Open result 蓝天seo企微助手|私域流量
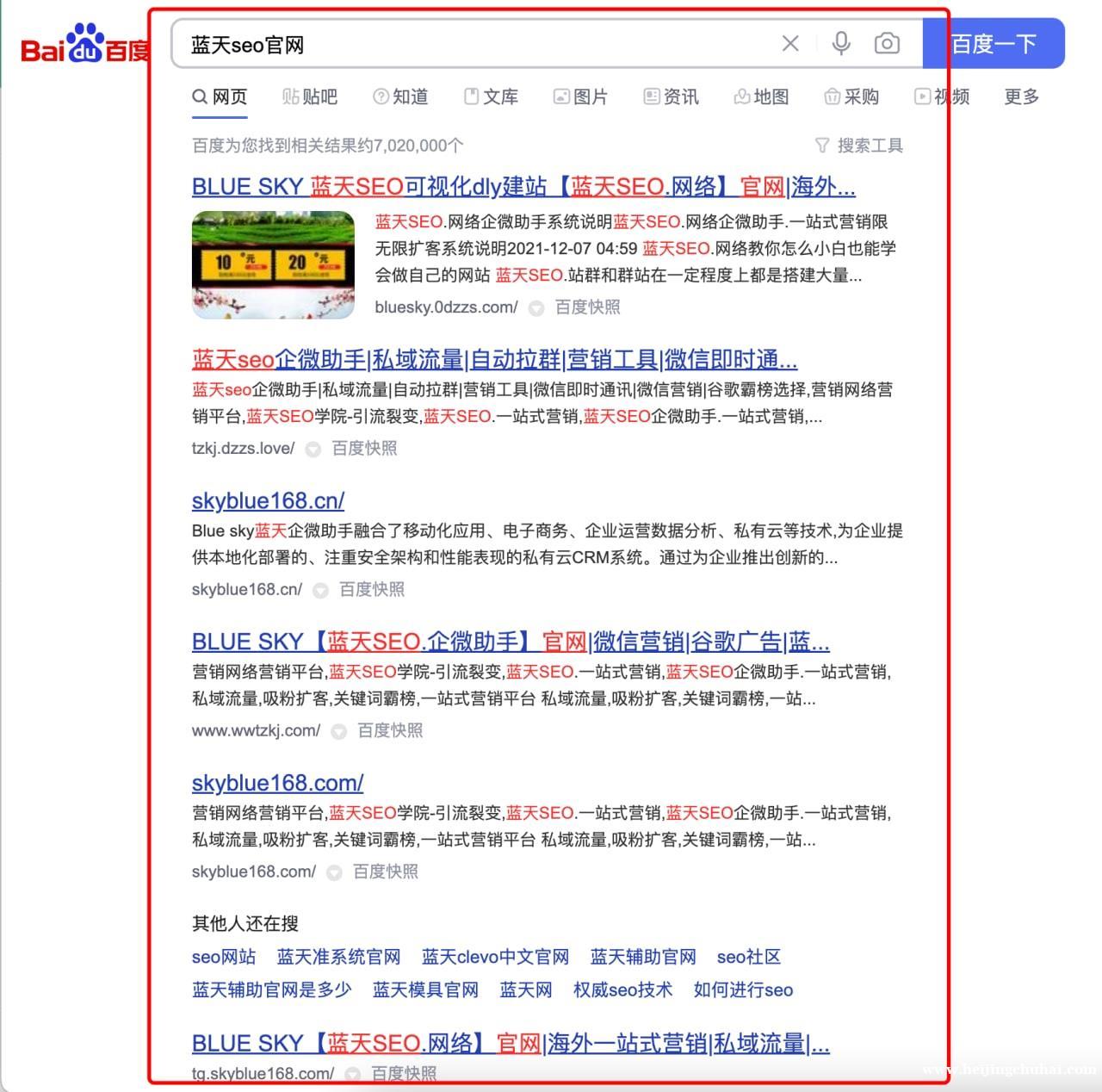 click(494, 359)
